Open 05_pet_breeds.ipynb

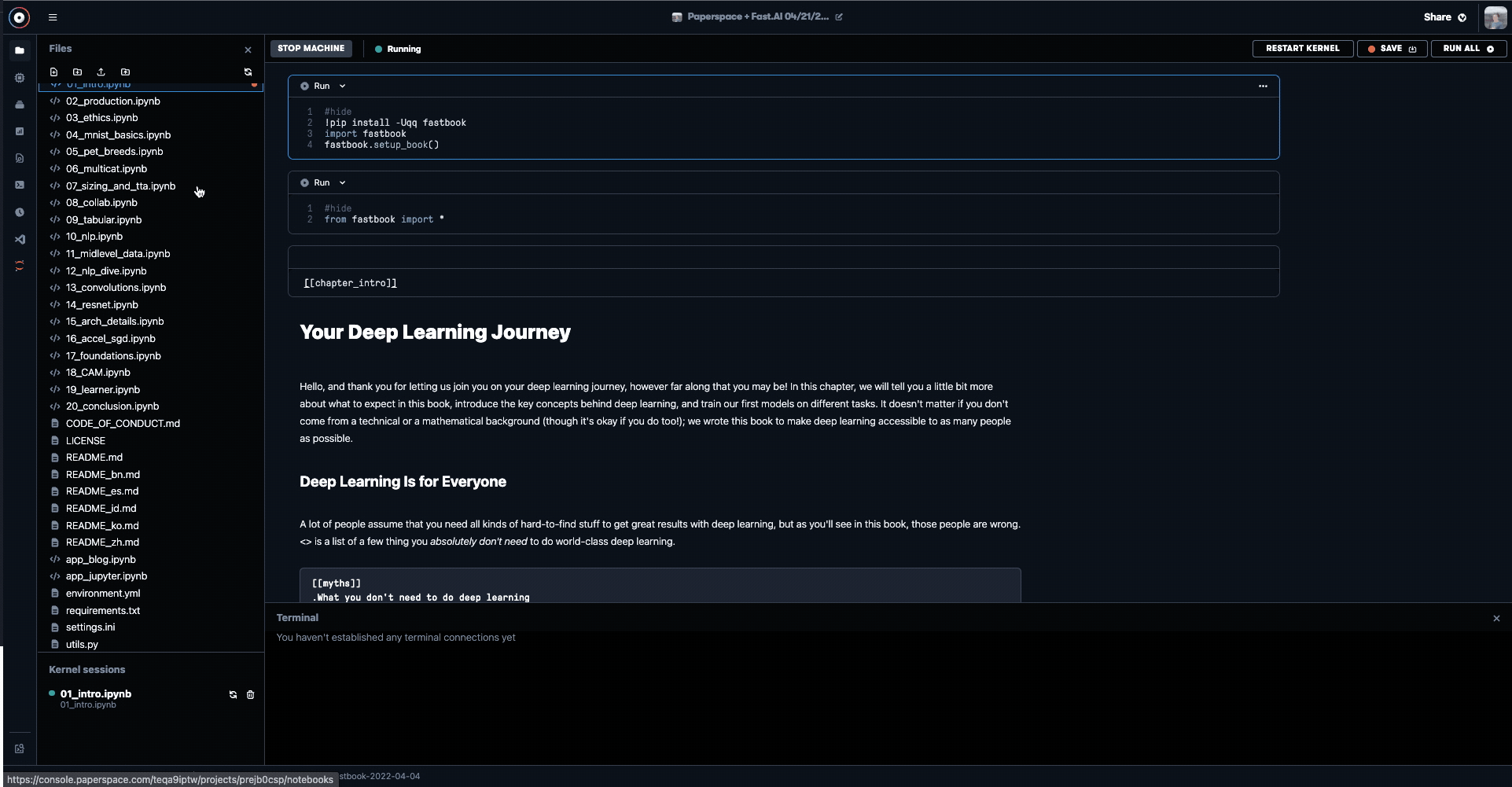point(115,152)
